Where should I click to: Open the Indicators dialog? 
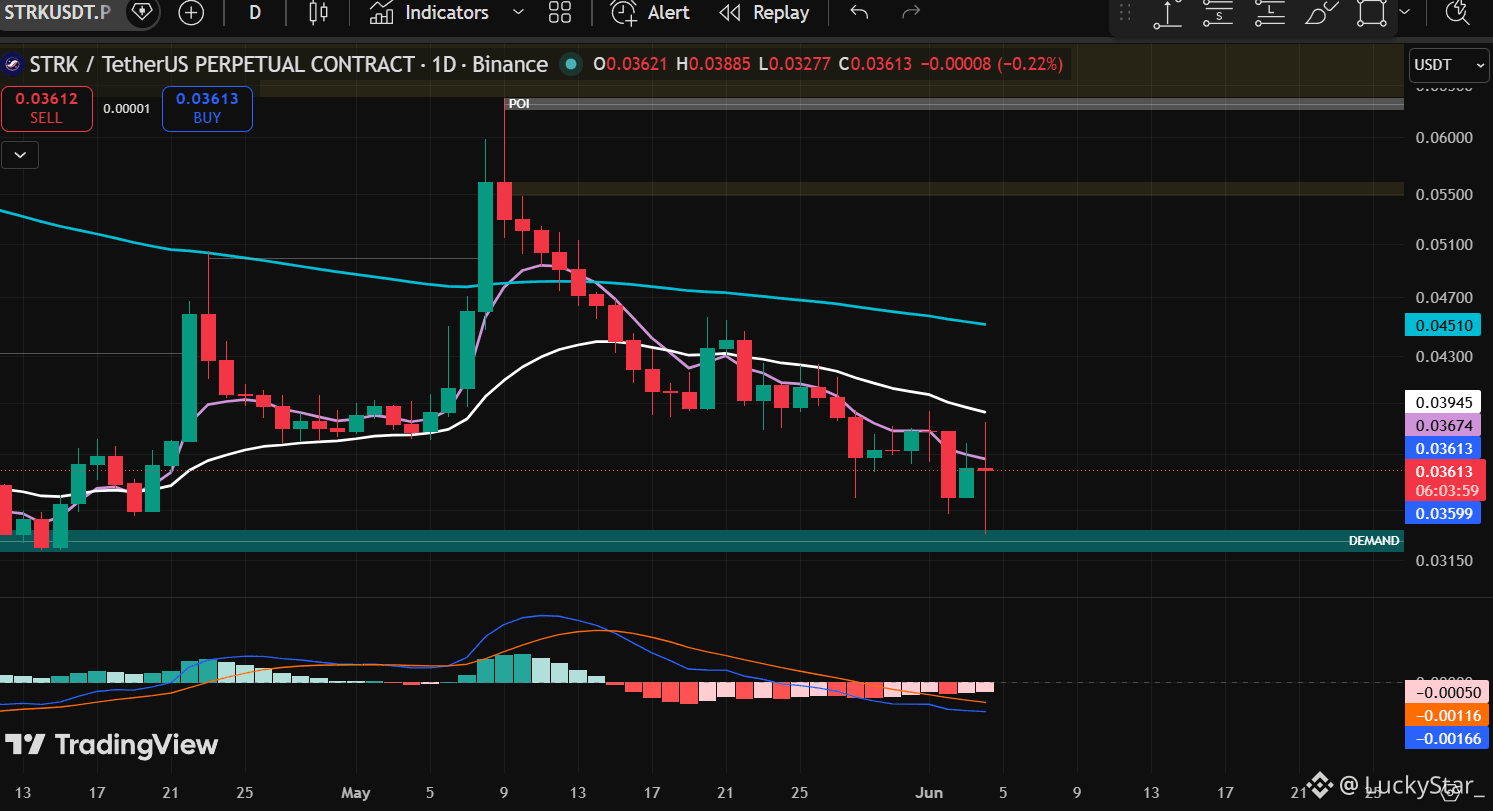pyautogui.click(x=429, y=13)
